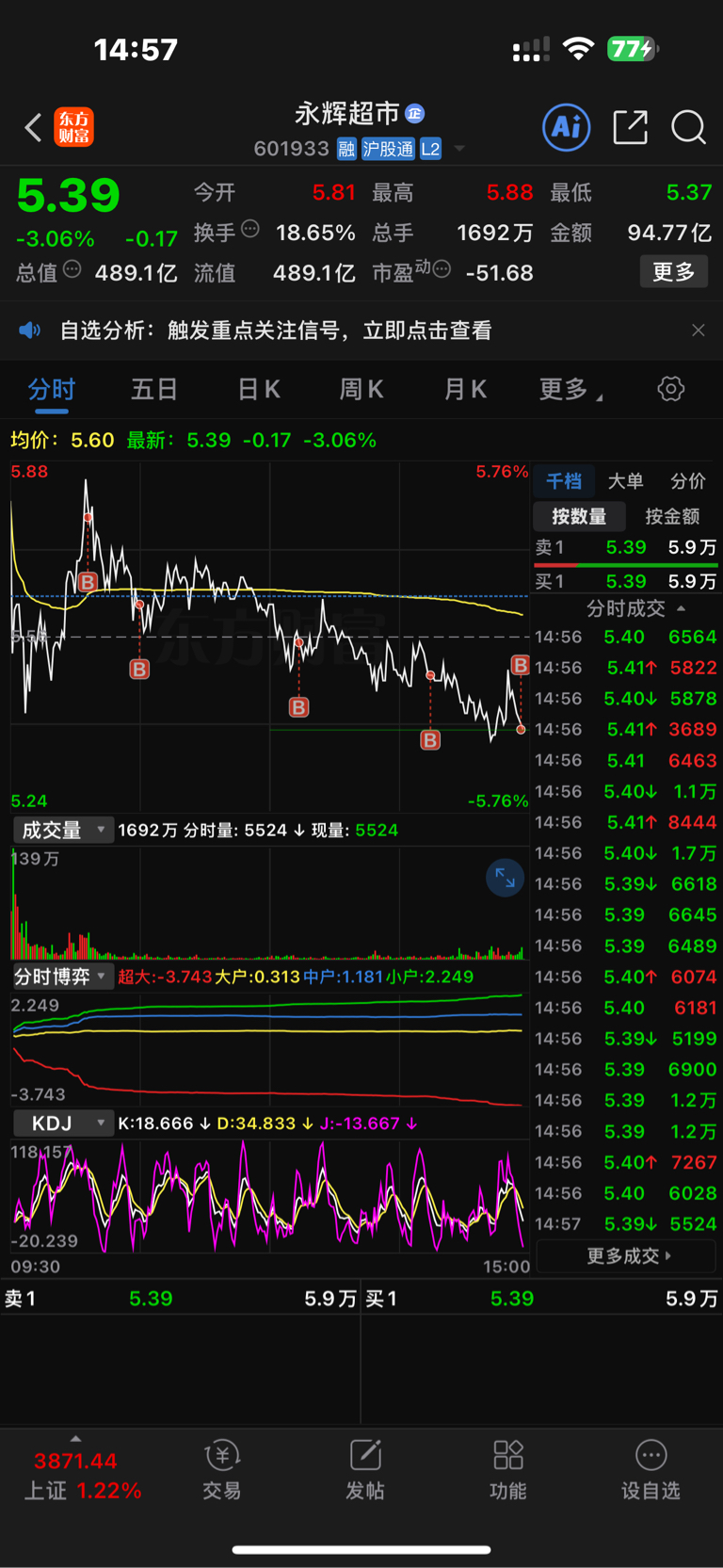Open chart settings gear icon
This screenshot has height=1568, width=723.
[x=670, y=389]
